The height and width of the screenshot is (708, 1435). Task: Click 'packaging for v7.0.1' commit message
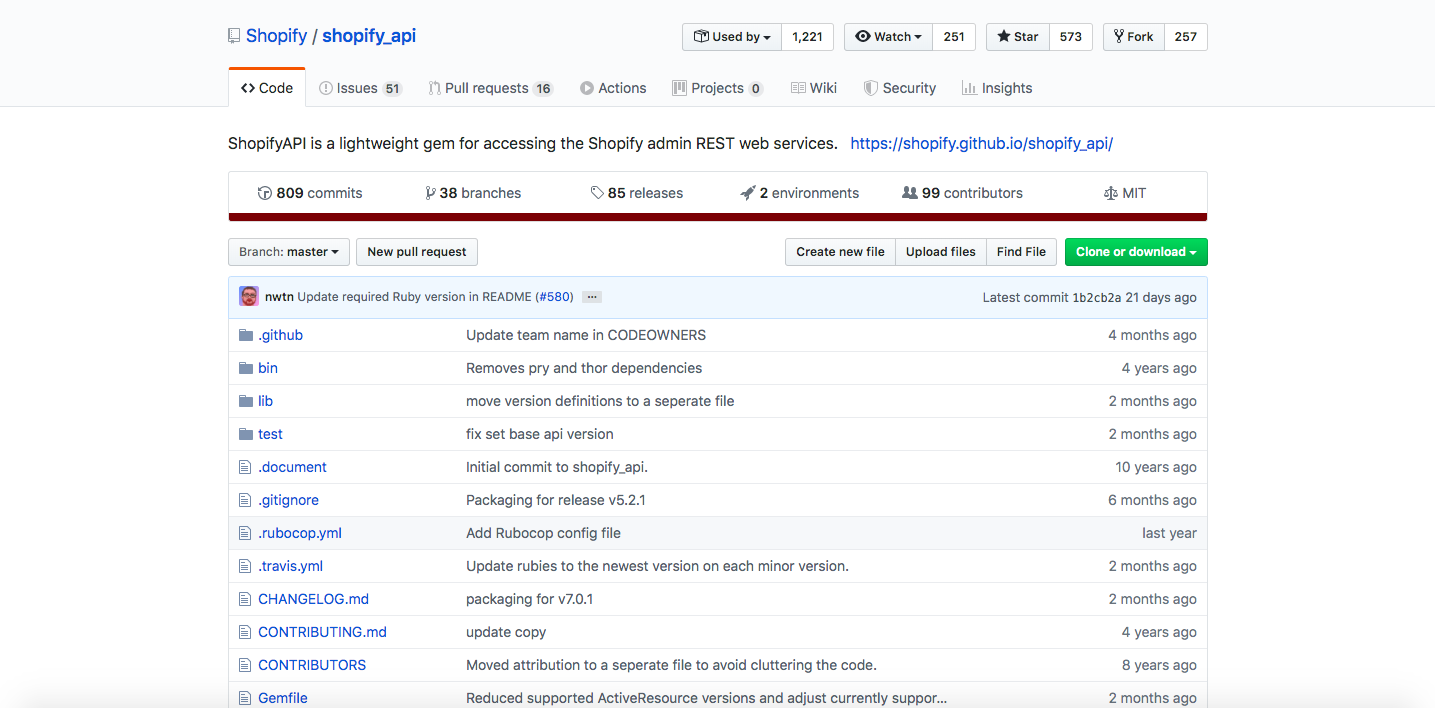tap(530, 599)
